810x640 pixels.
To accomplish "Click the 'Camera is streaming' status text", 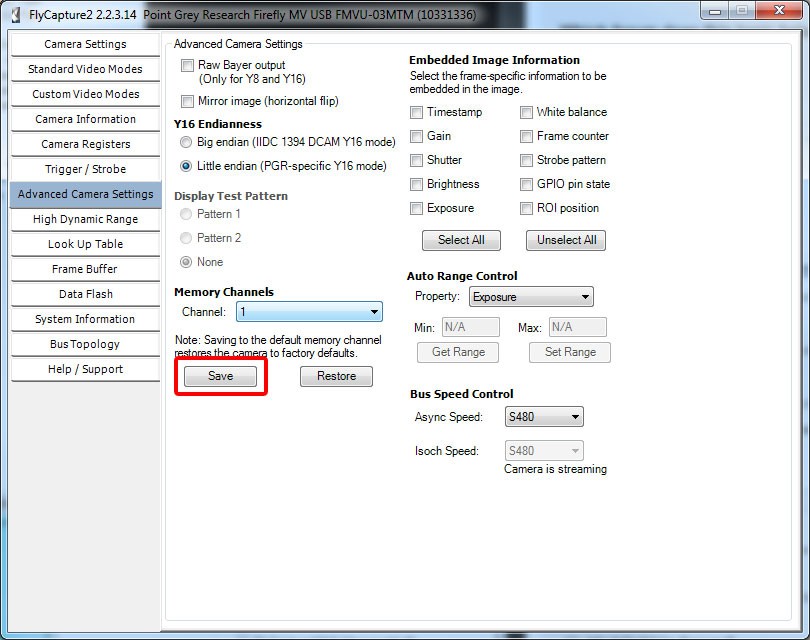I will (555, 469).
